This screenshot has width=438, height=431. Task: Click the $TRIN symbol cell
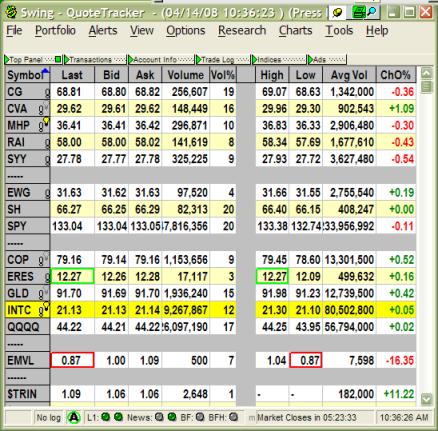coord(27,394)
